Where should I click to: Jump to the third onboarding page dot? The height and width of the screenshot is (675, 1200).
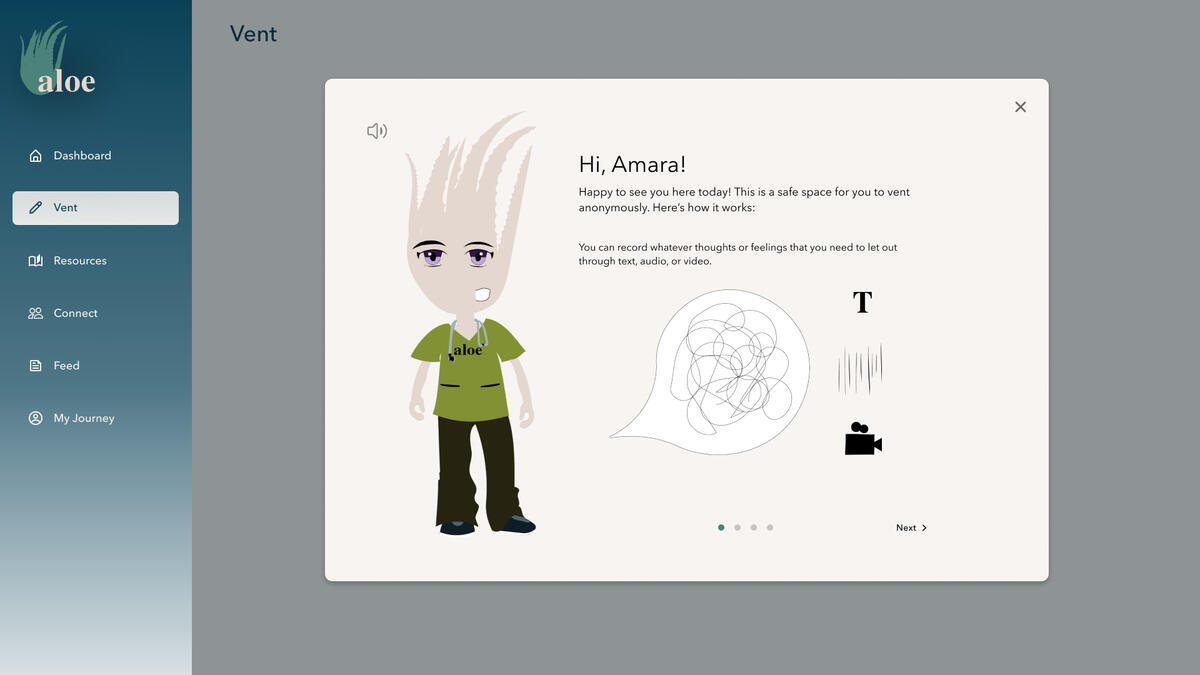click(753, 528)
